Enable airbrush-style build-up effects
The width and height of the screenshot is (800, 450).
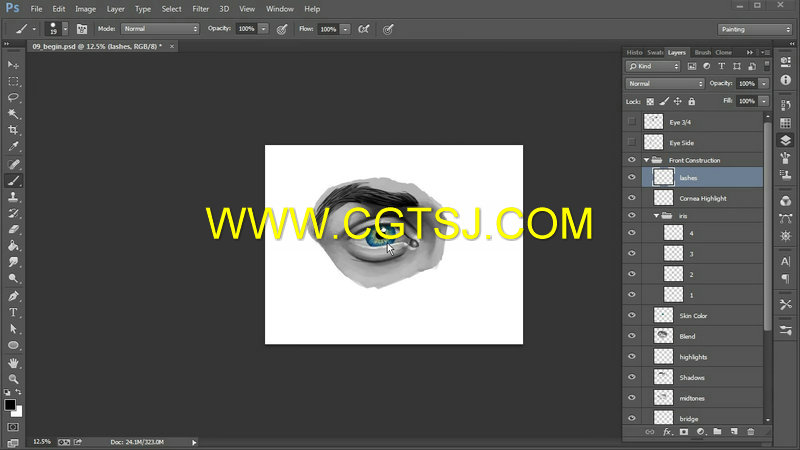[x=363, y=29]
